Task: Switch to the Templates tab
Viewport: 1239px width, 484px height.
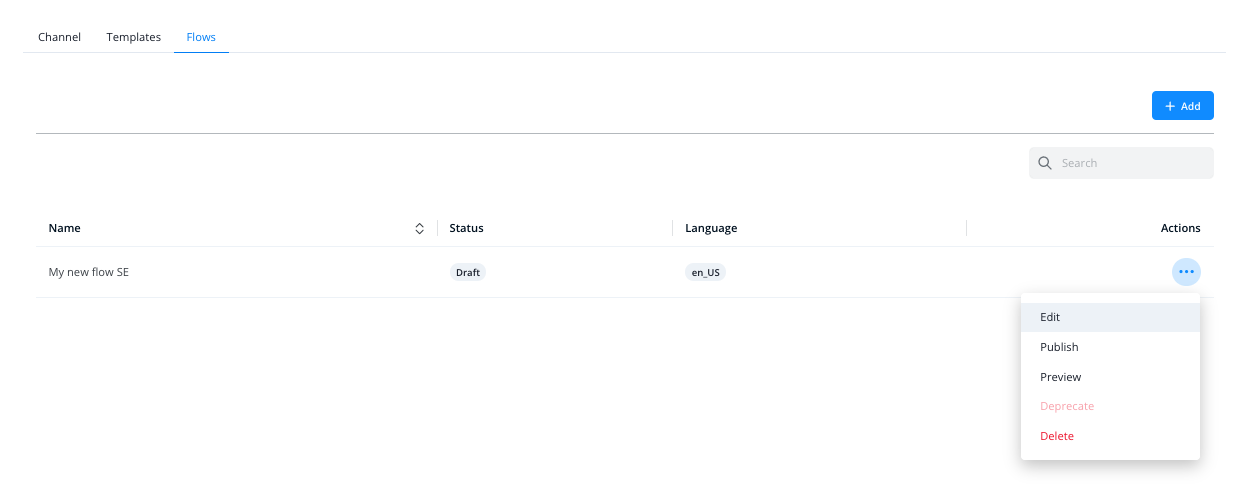Action: pos(134,37)
